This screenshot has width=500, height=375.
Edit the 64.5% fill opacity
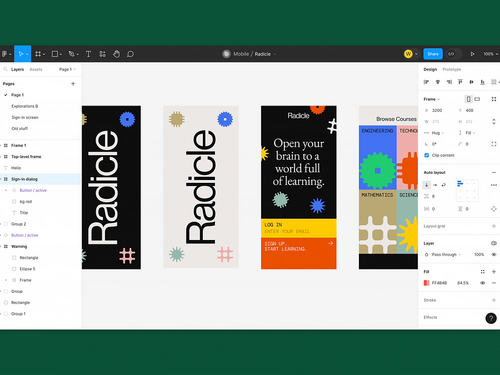point(463,283)
